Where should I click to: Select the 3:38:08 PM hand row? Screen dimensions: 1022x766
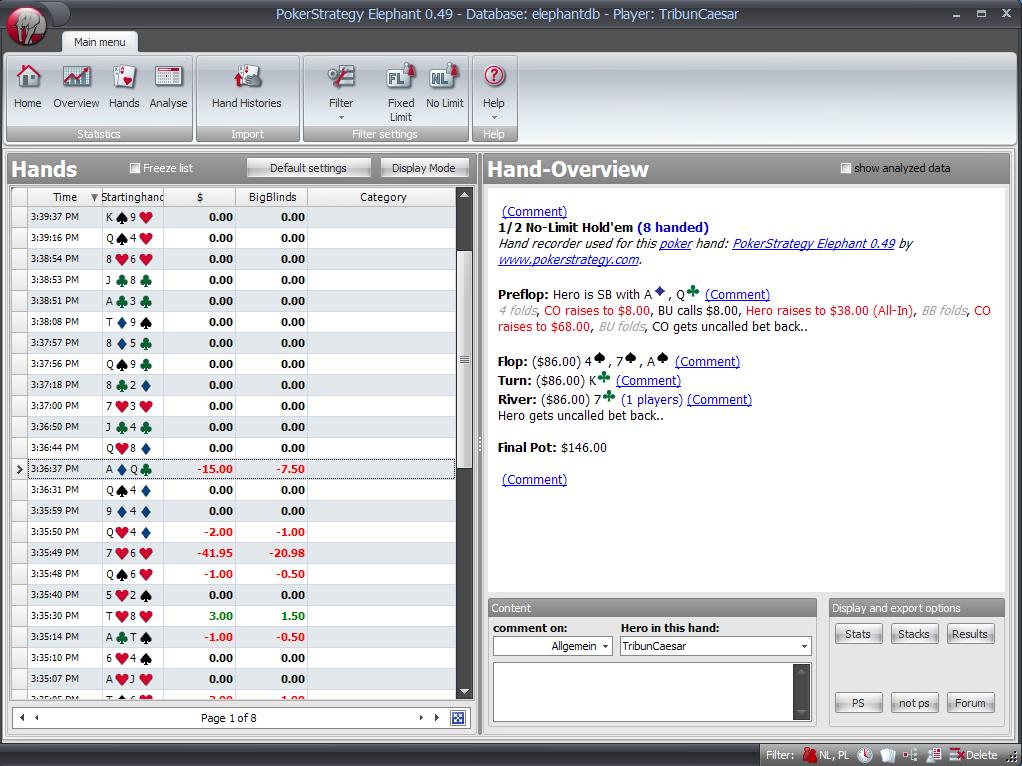pos(242,322)
